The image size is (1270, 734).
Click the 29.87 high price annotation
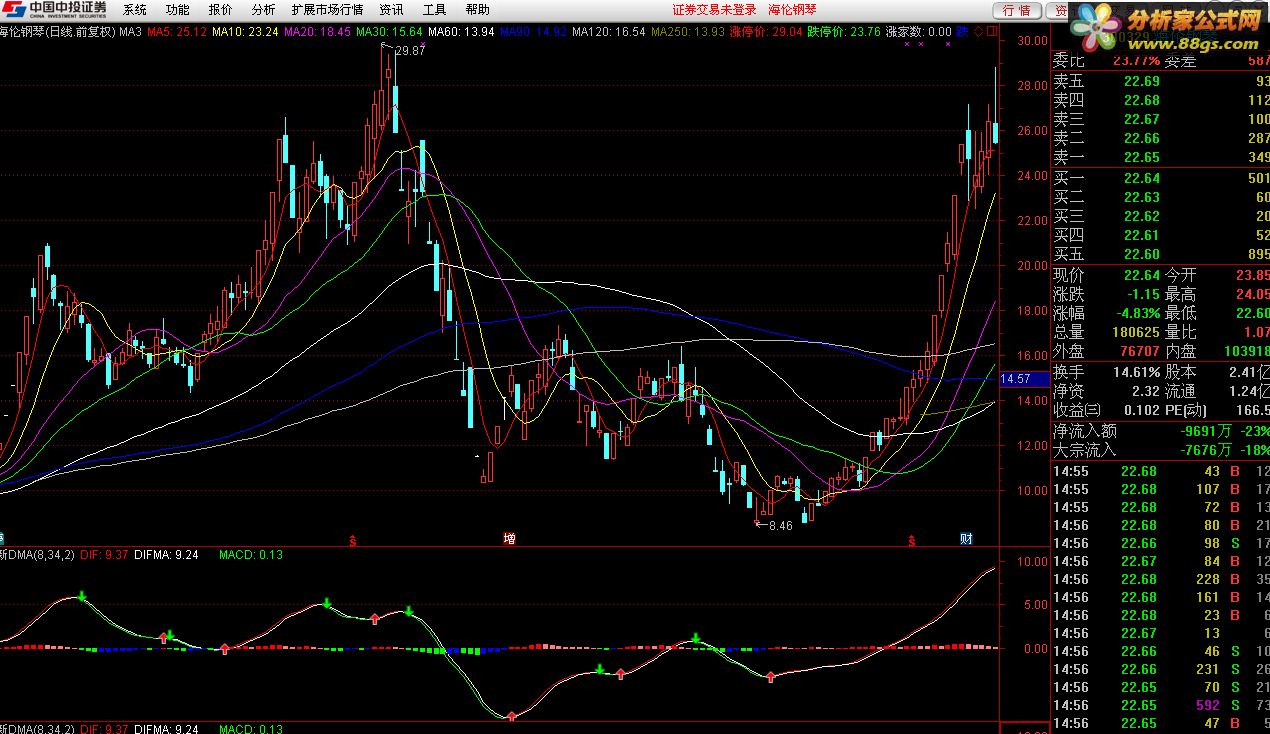pos(410,51)
